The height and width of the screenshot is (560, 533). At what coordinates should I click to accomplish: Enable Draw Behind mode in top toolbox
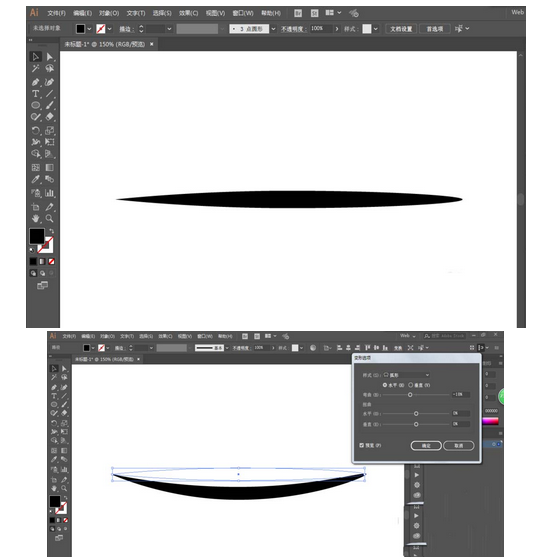click(x=43, y=273)
